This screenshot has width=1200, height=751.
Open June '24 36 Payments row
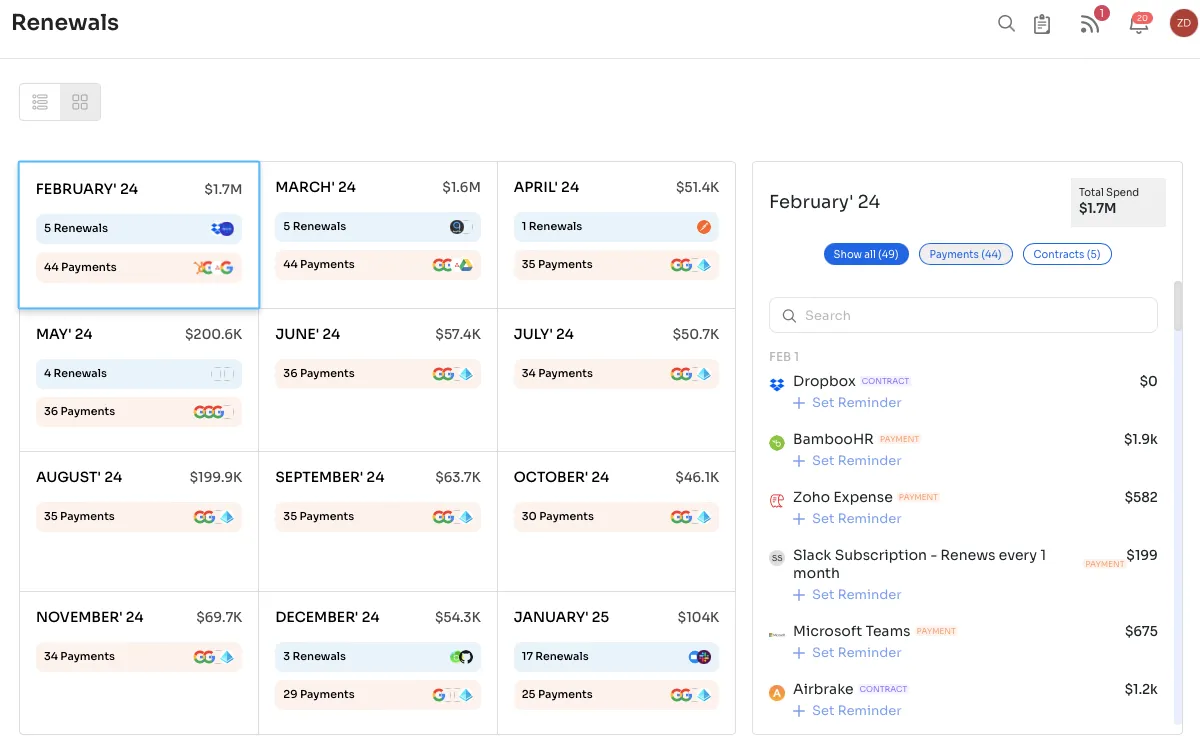click(378, 373)
